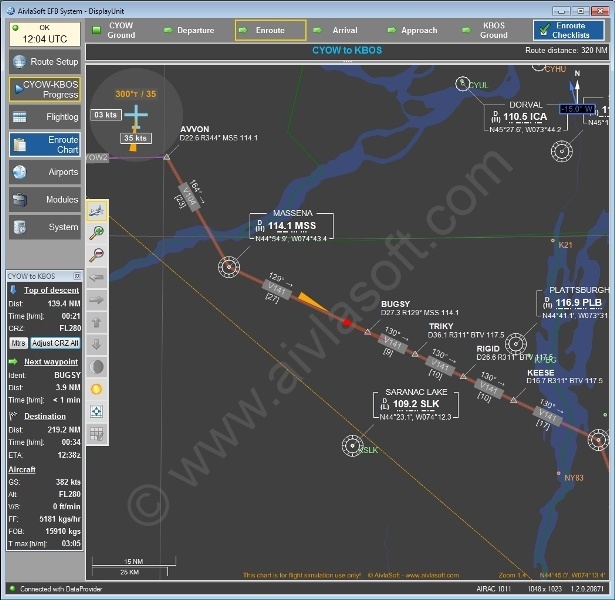615x600 pixels.
Task: Click the AVVON waypoint triangle
Action: click(x=166, y=157)
